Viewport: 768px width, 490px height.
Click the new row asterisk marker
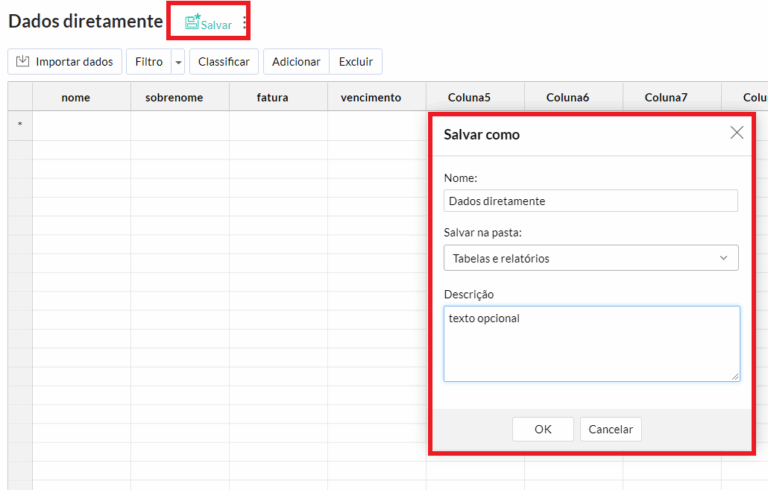click(20, 125)
